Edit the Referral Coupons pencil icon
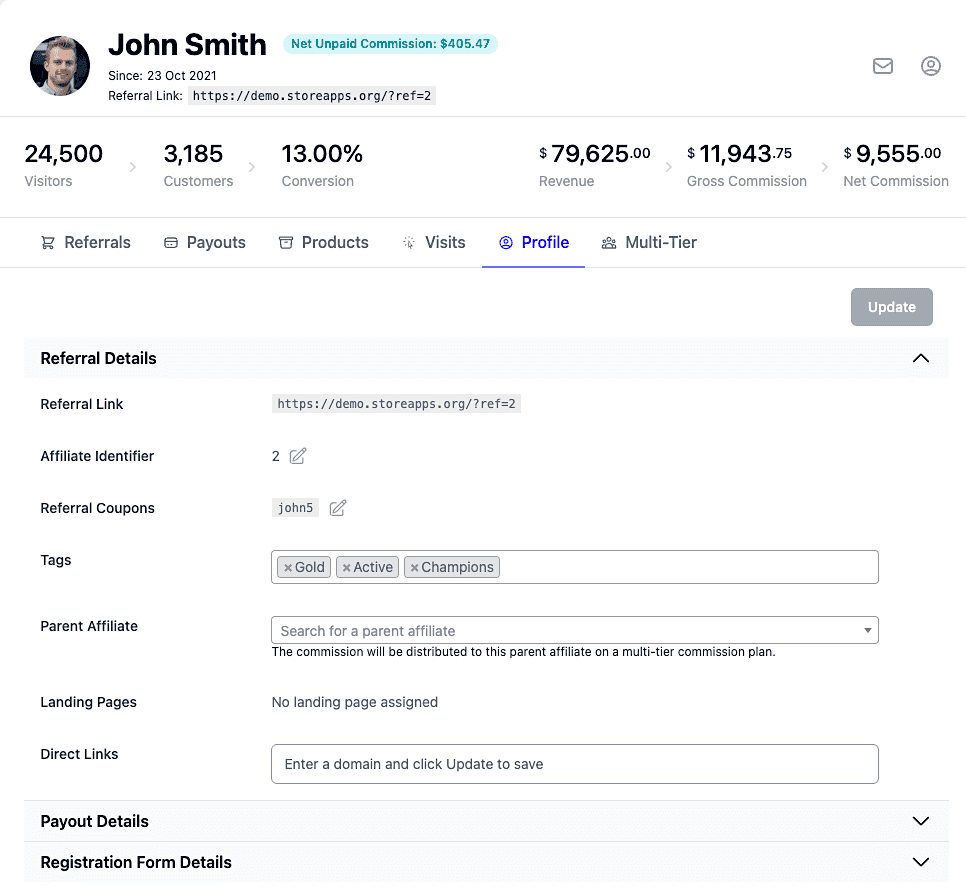The width and height of the screenshot is (966, 893). click(x=338, y=507)
